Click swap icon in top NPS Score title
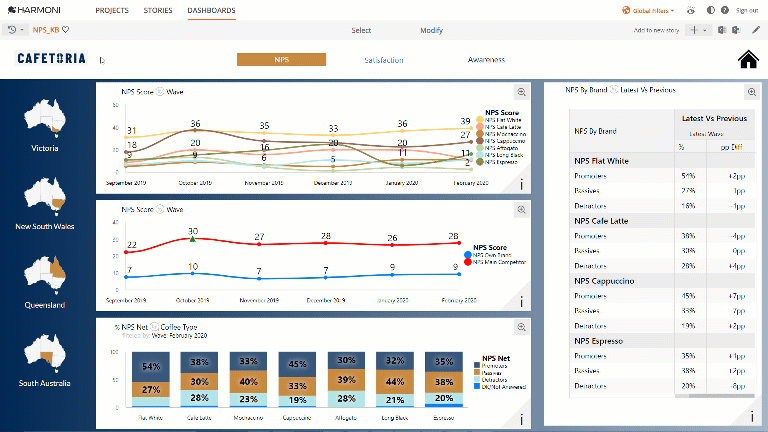This screenshot has width=768, height=432. [x=160, y=92]
